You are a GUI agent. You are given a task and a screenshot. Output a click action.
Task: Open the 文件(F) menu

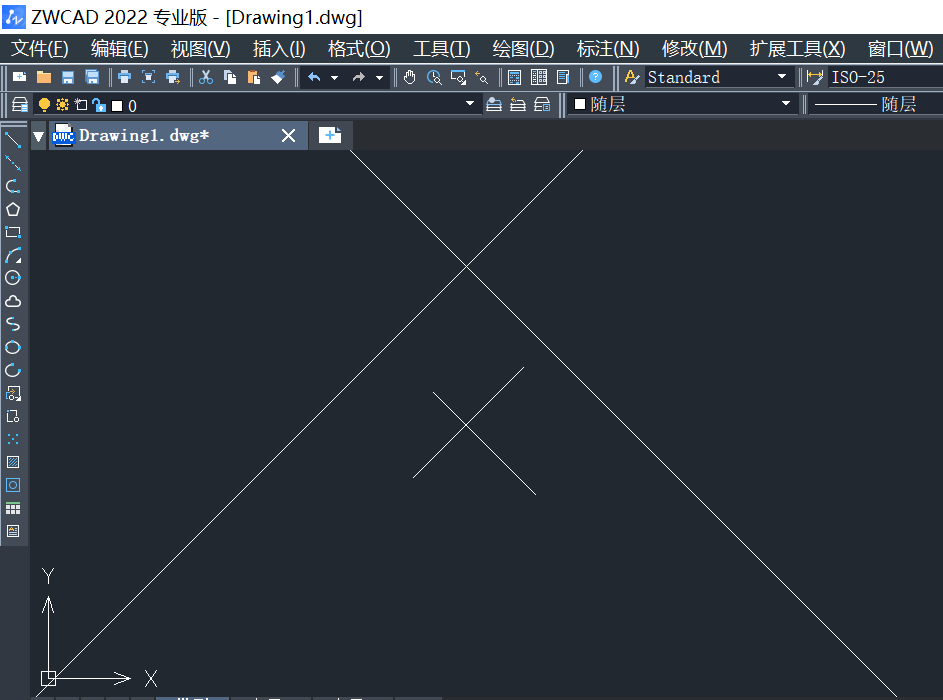click(x=40, y=49)
